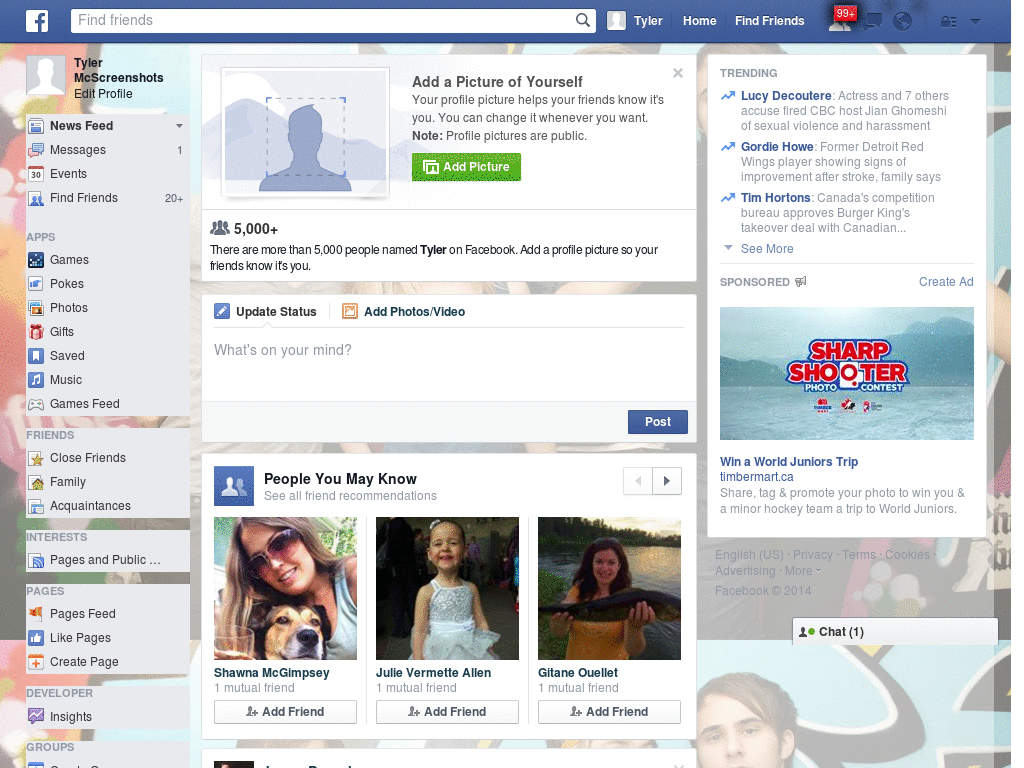Click Privacy link in footer
The image size is (1024, 768).
(812, 555)
